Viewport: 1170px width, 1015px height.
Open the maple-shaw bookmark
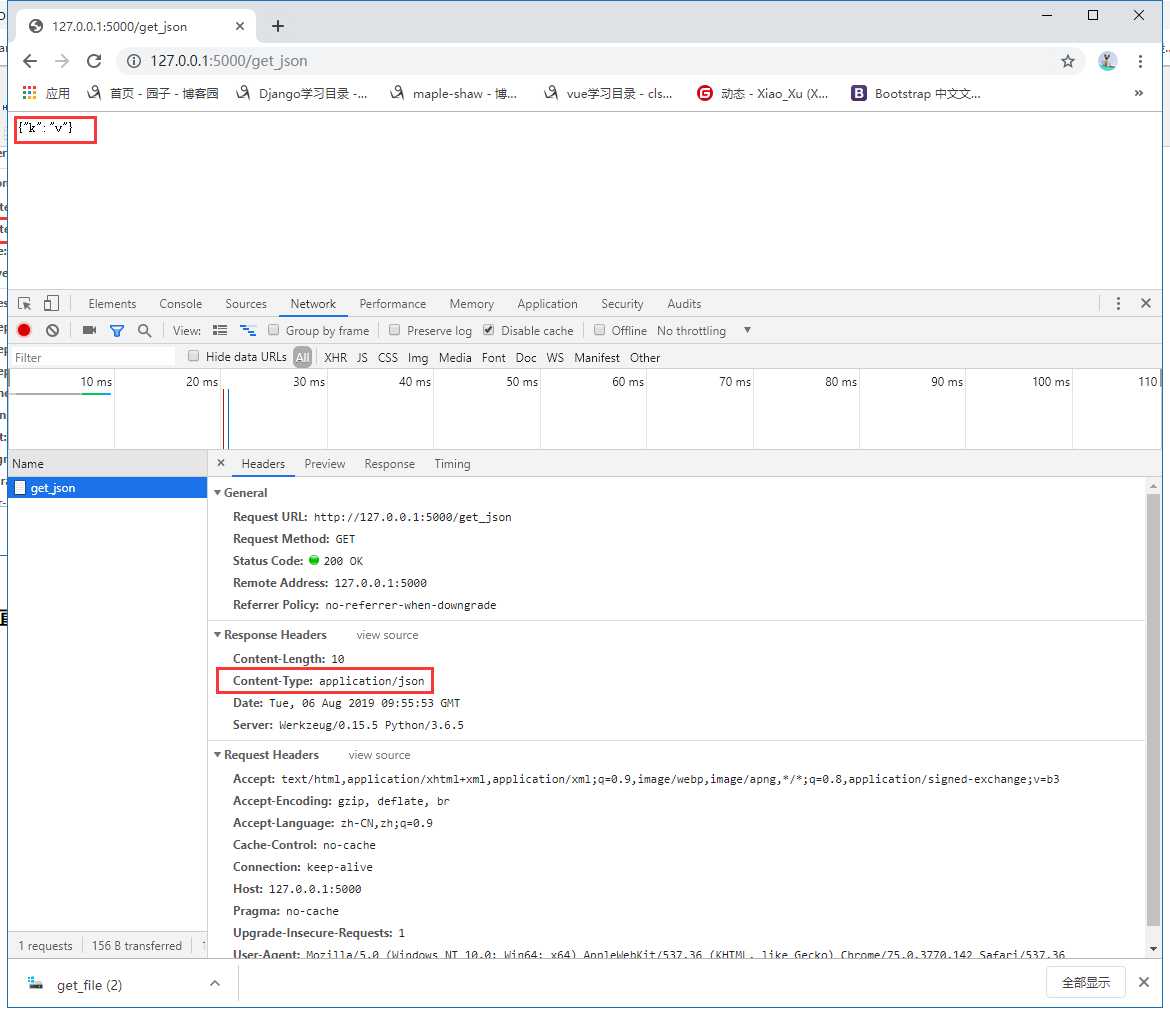(x=453, y=93)
